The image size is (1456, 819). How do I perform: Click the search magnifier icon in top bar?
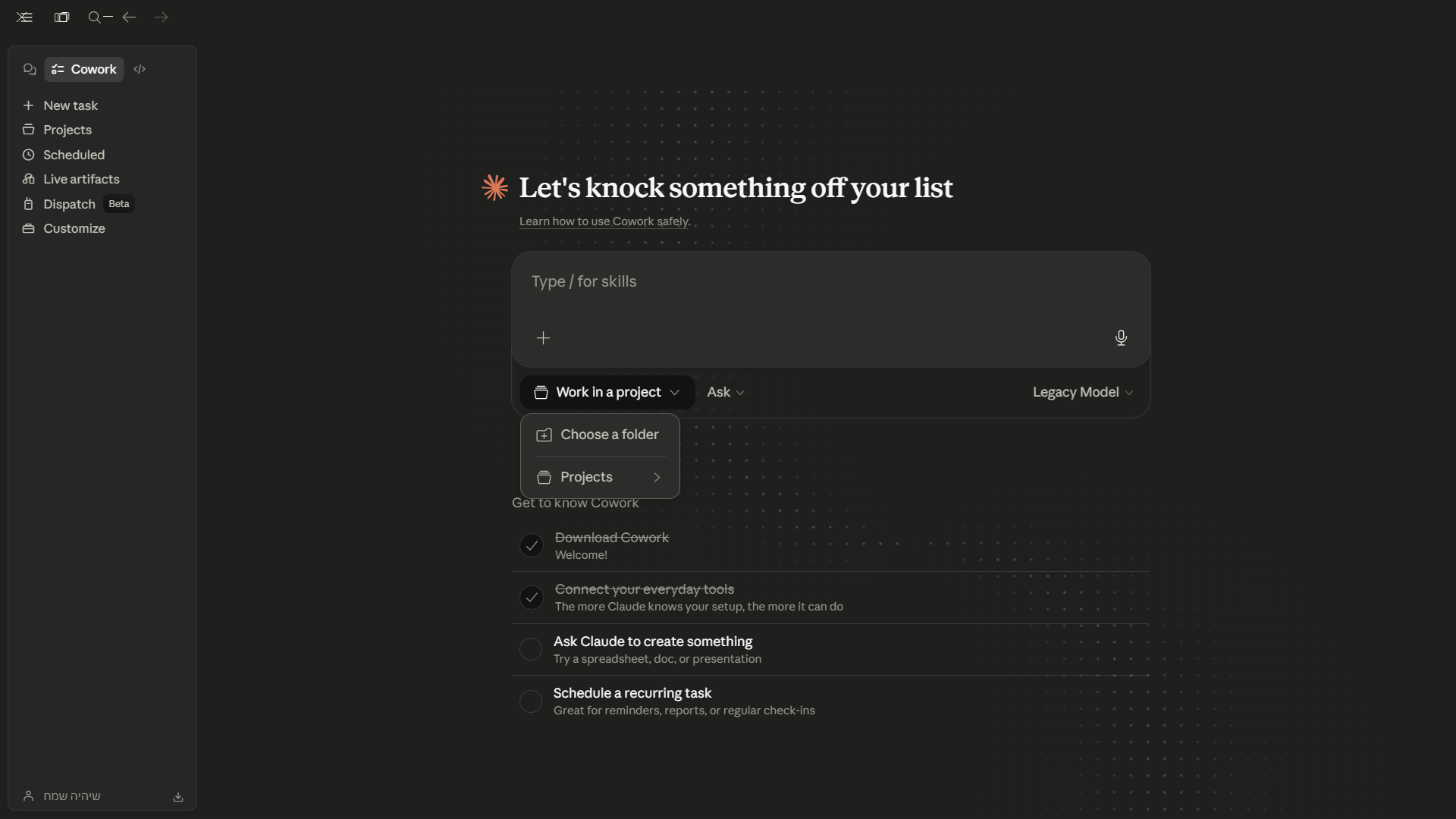(x=95, y=17)
